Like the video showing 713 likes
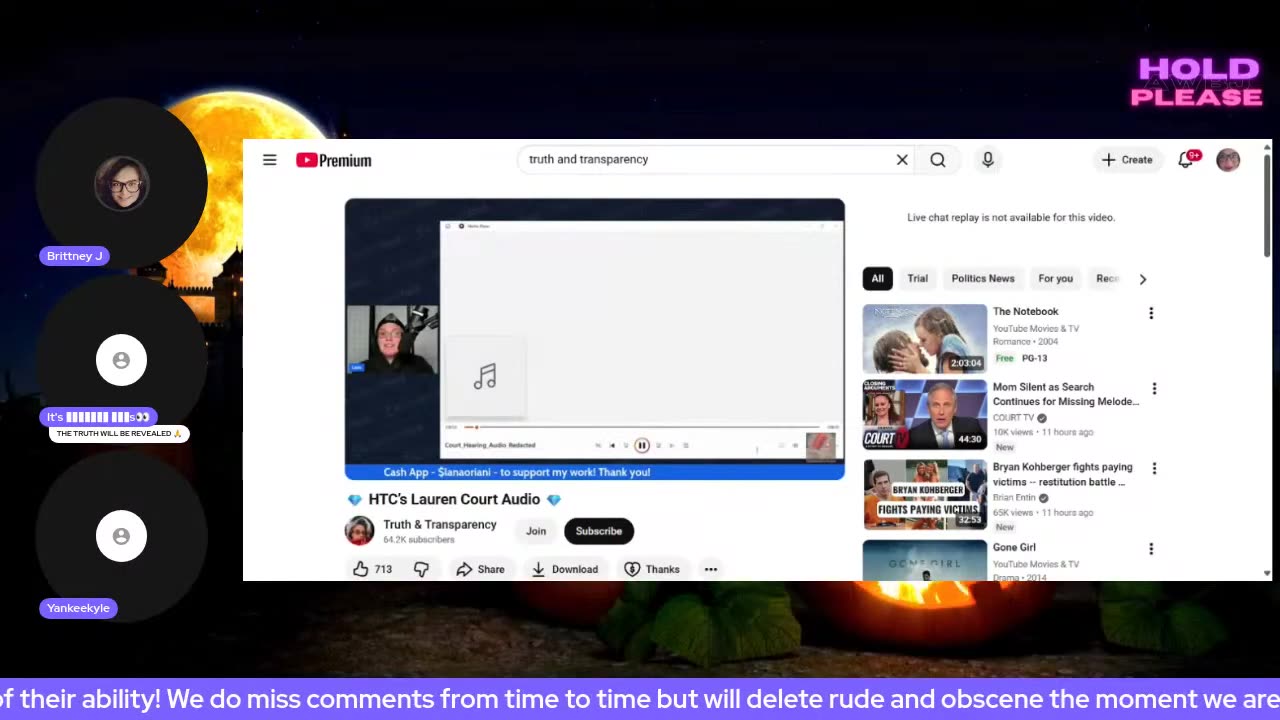 click(x=372, y=569)
